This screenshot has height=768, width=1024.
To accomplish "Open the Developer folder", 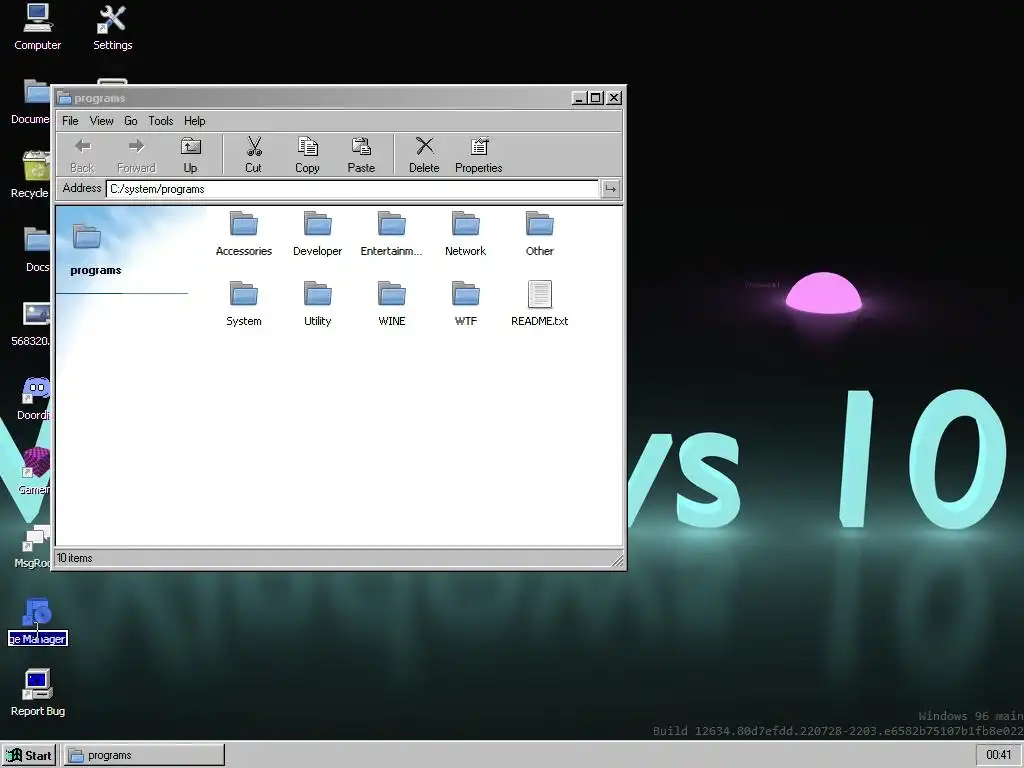I will [x=317, y=233].
